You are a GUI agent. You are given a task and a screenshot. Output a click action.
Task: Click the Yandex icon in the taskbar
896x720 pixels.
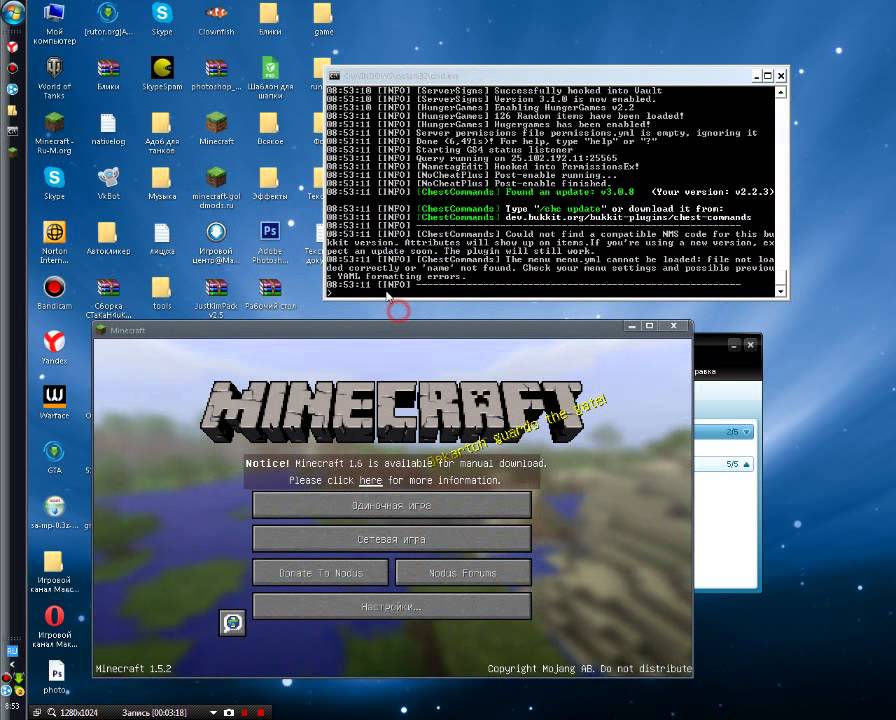pos(12,47)
